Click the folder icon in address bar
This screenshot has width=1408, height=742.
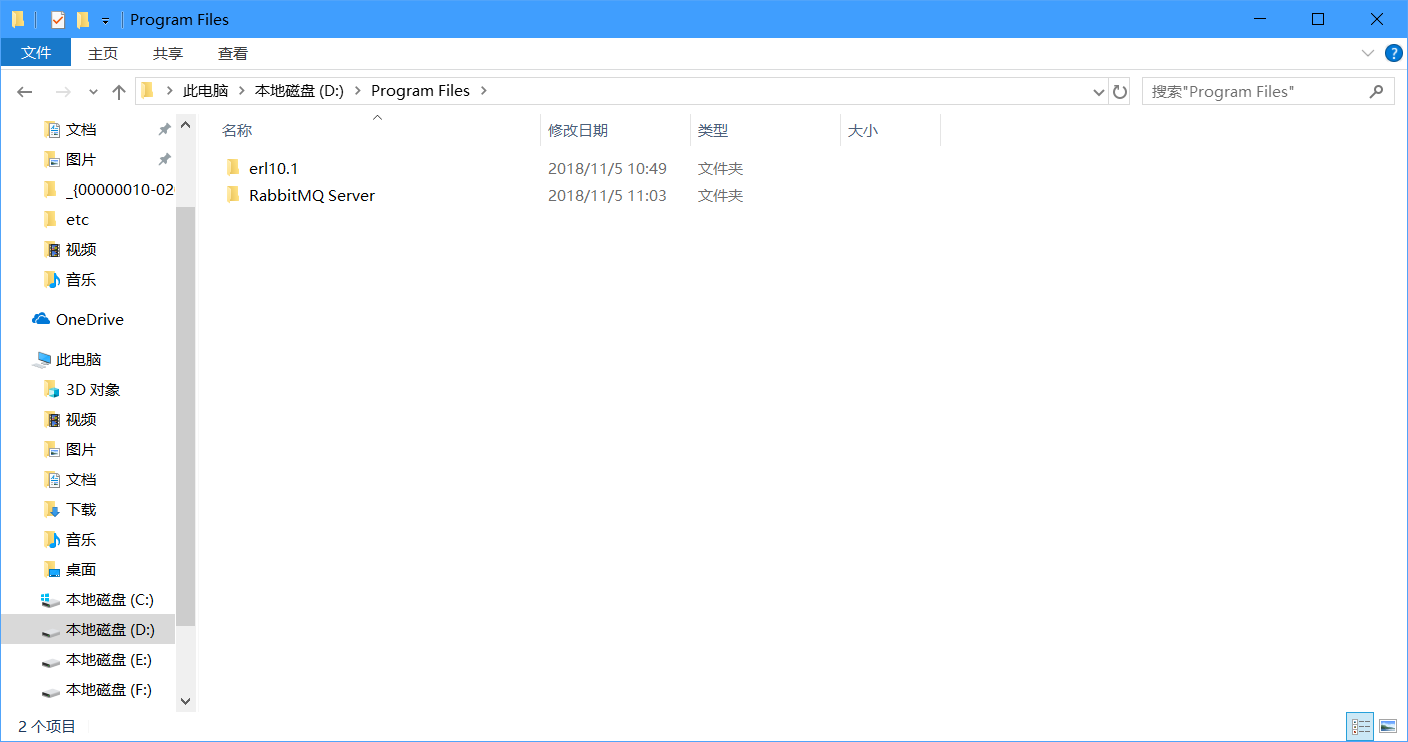click(x=148, y=91)
